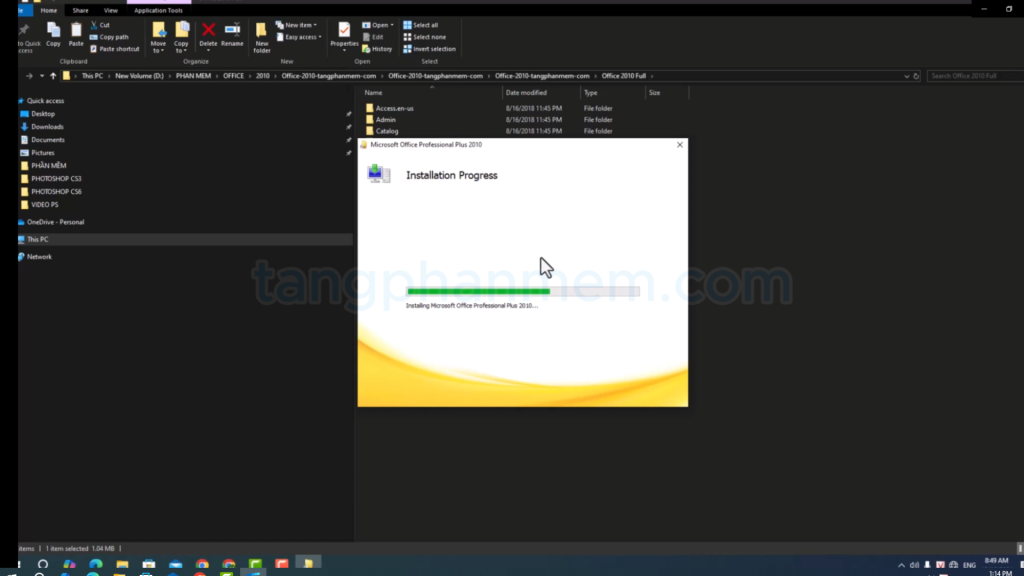Select the Catalog folder
1024x576 pixels.
click(x=387, y=131)
